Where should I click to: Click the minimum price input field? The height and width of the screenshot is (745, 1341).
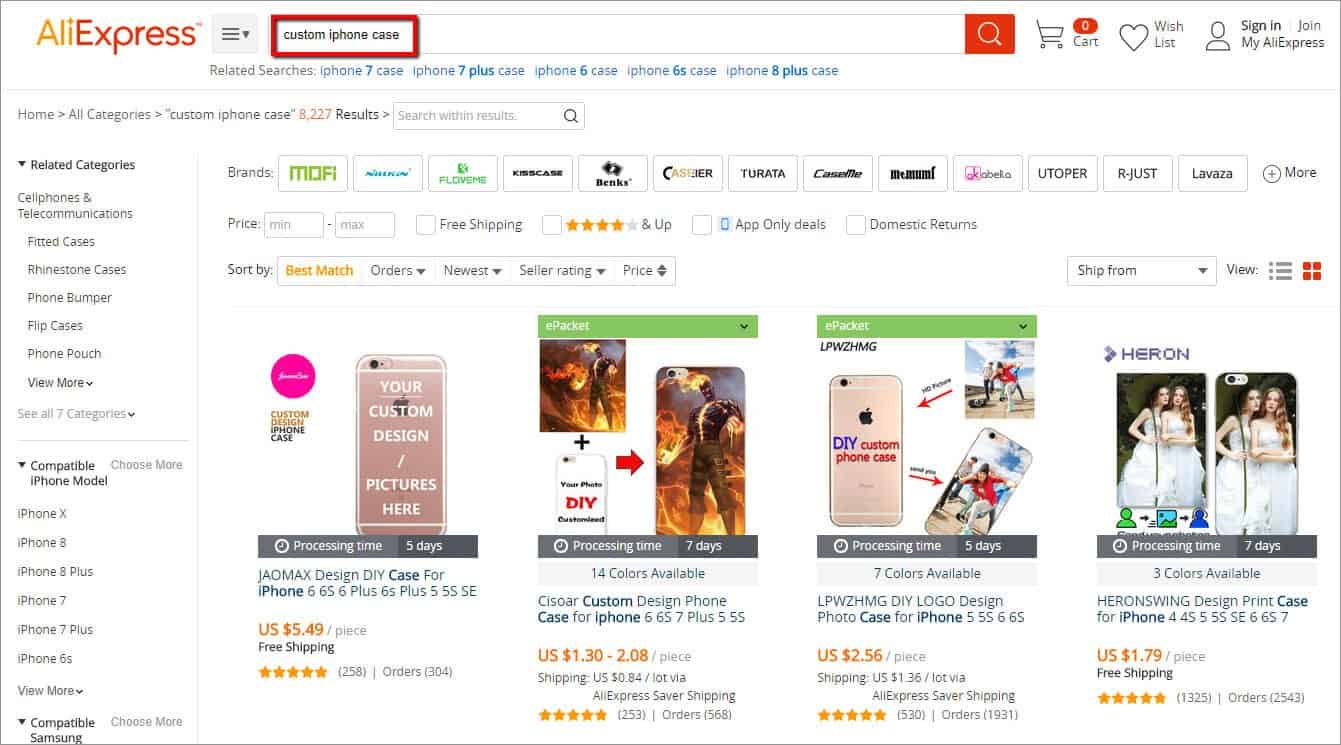[293, 224]
